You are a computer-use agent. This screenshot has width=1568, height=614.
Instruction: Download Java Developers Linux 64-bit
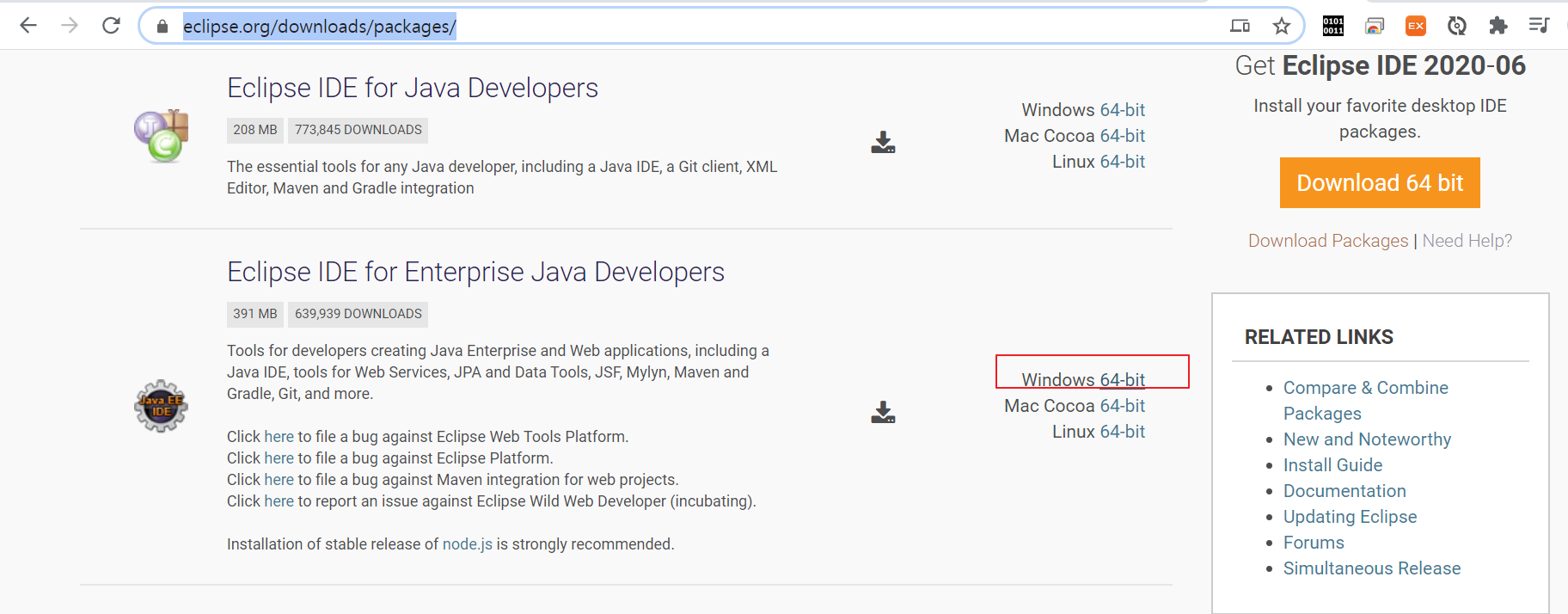point(1122,162)
